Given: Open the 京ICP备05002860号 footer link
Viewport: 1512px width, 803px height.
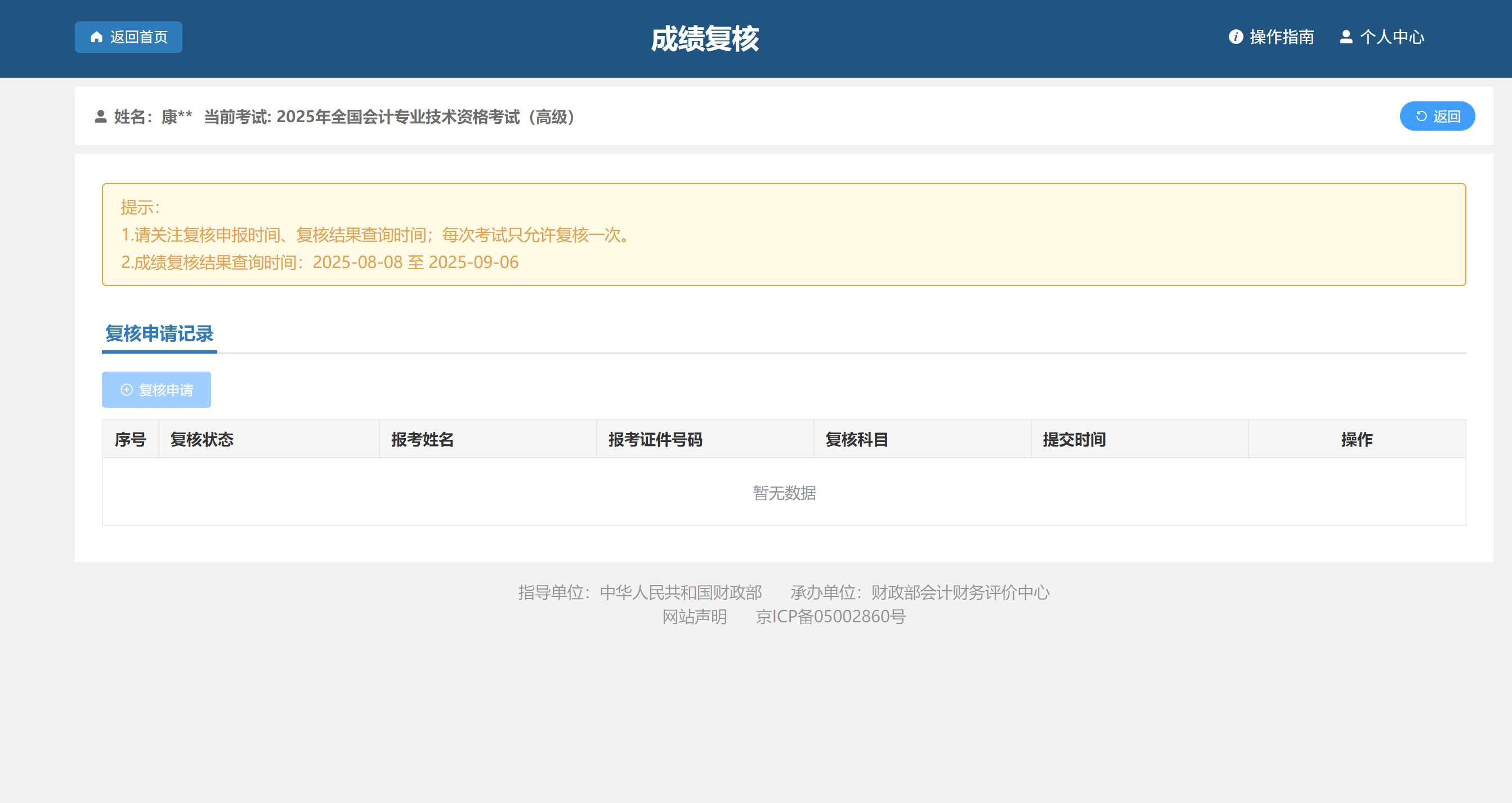Looking at the screenshot, I should [830, 617].
